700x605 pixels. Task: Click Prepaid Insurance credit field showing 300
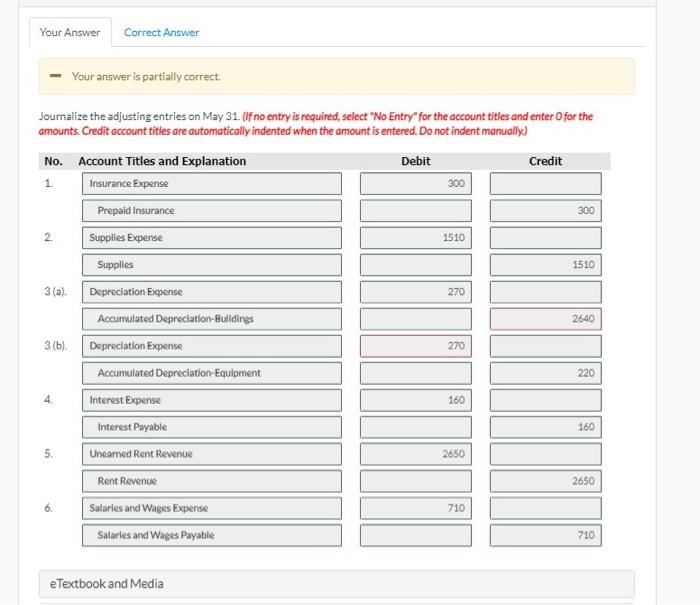[x=546, y=211]
